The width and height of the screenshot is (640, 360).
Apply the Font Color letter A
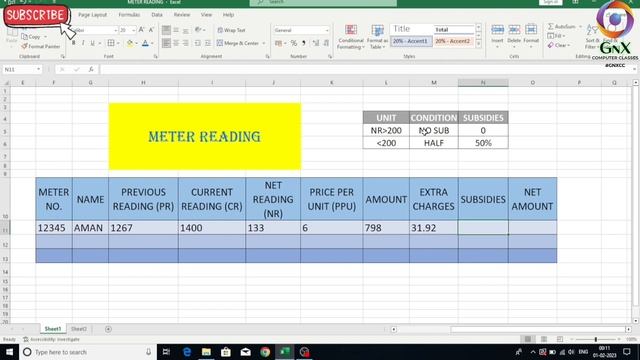[x=145, y=43]
